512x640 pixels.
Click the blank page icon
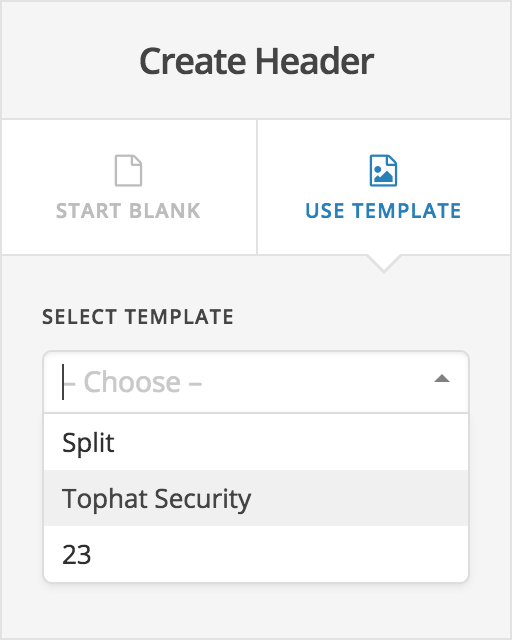128,171
